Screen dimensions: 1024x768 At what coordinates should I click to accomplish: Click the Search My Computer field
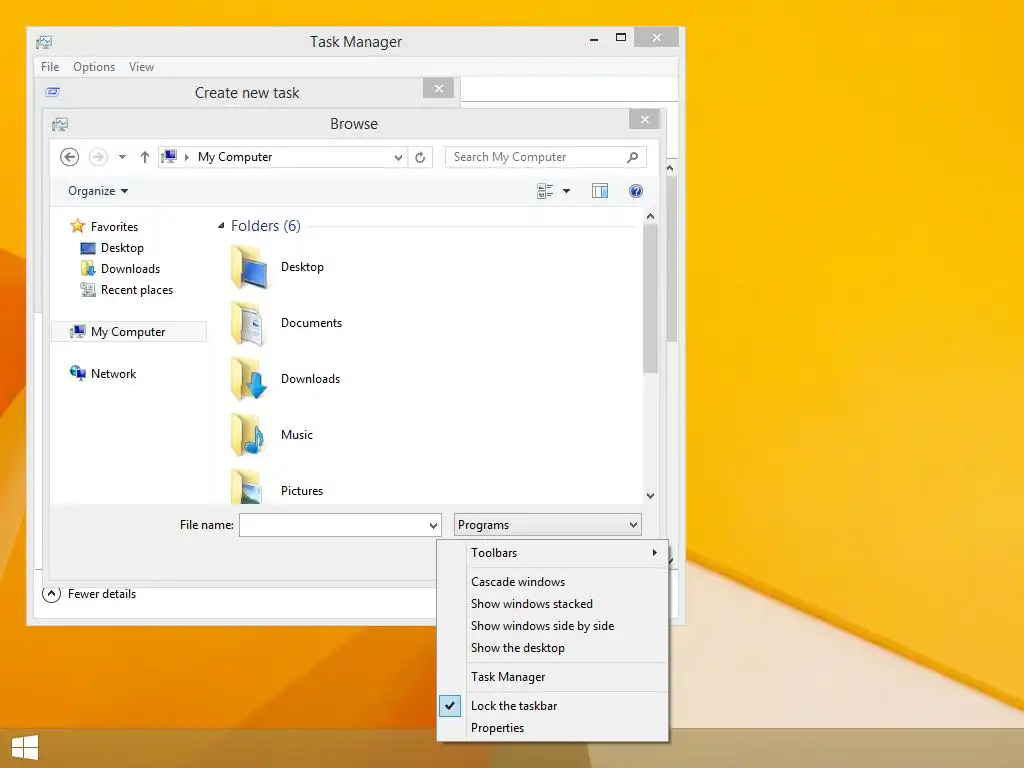545,157
